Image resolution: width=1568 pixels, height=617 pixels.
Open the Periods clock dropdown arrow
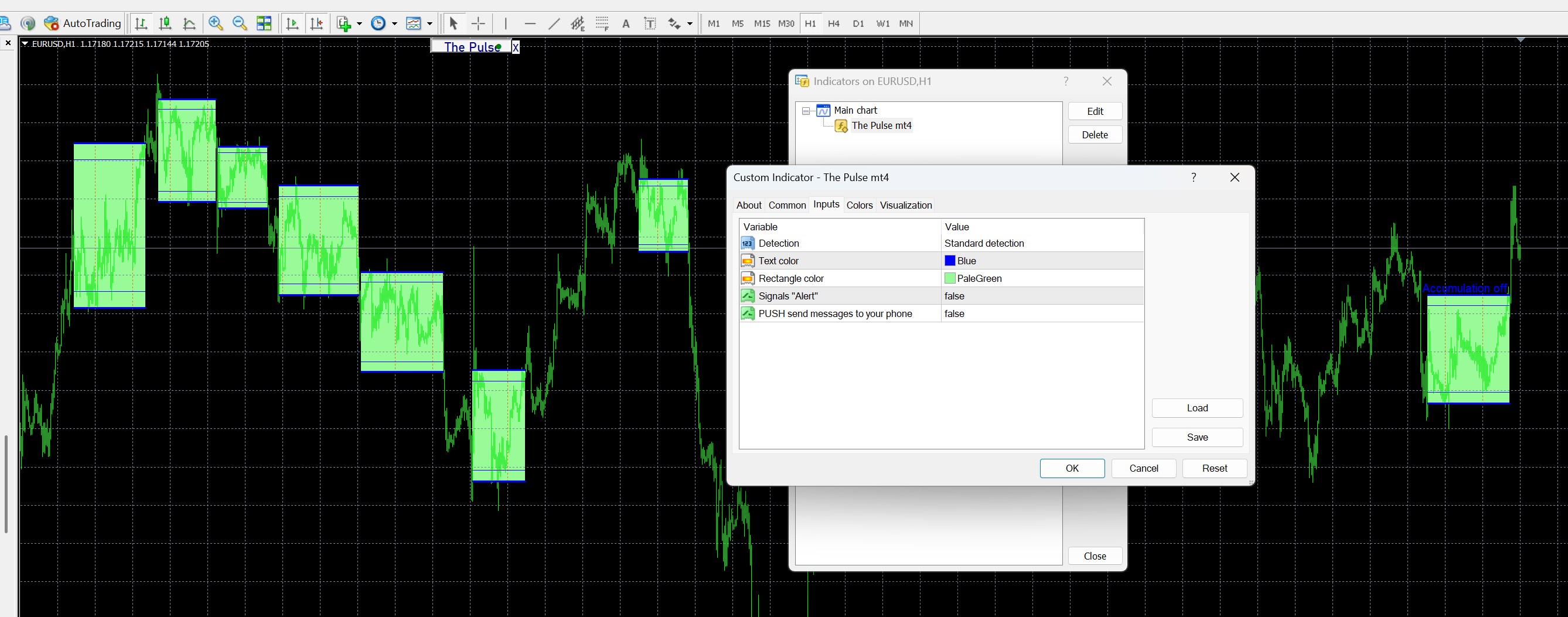(x=394, y=23)
